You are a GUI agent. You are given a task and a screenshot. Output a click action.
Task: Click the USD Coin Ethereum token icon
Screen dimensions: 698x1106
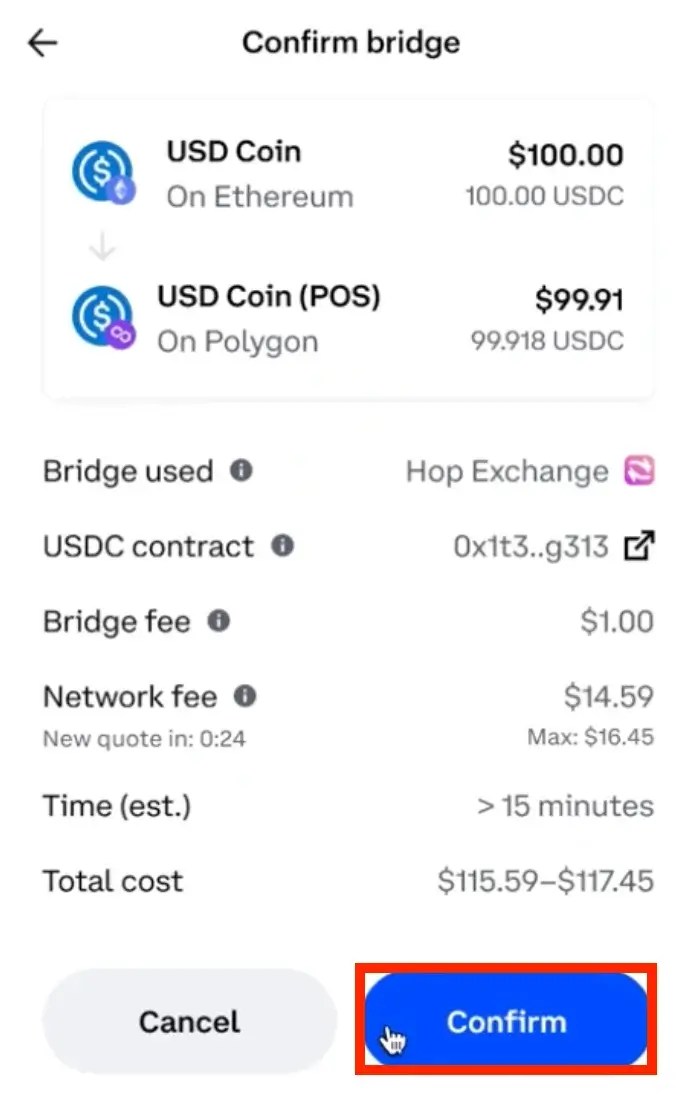(103, 173)
